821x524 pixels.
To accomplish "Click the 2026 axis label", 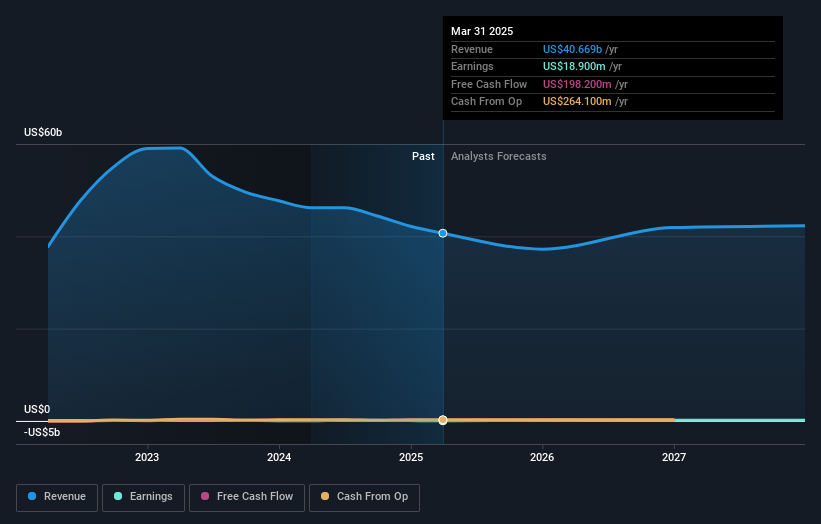I will pos(542,457).
